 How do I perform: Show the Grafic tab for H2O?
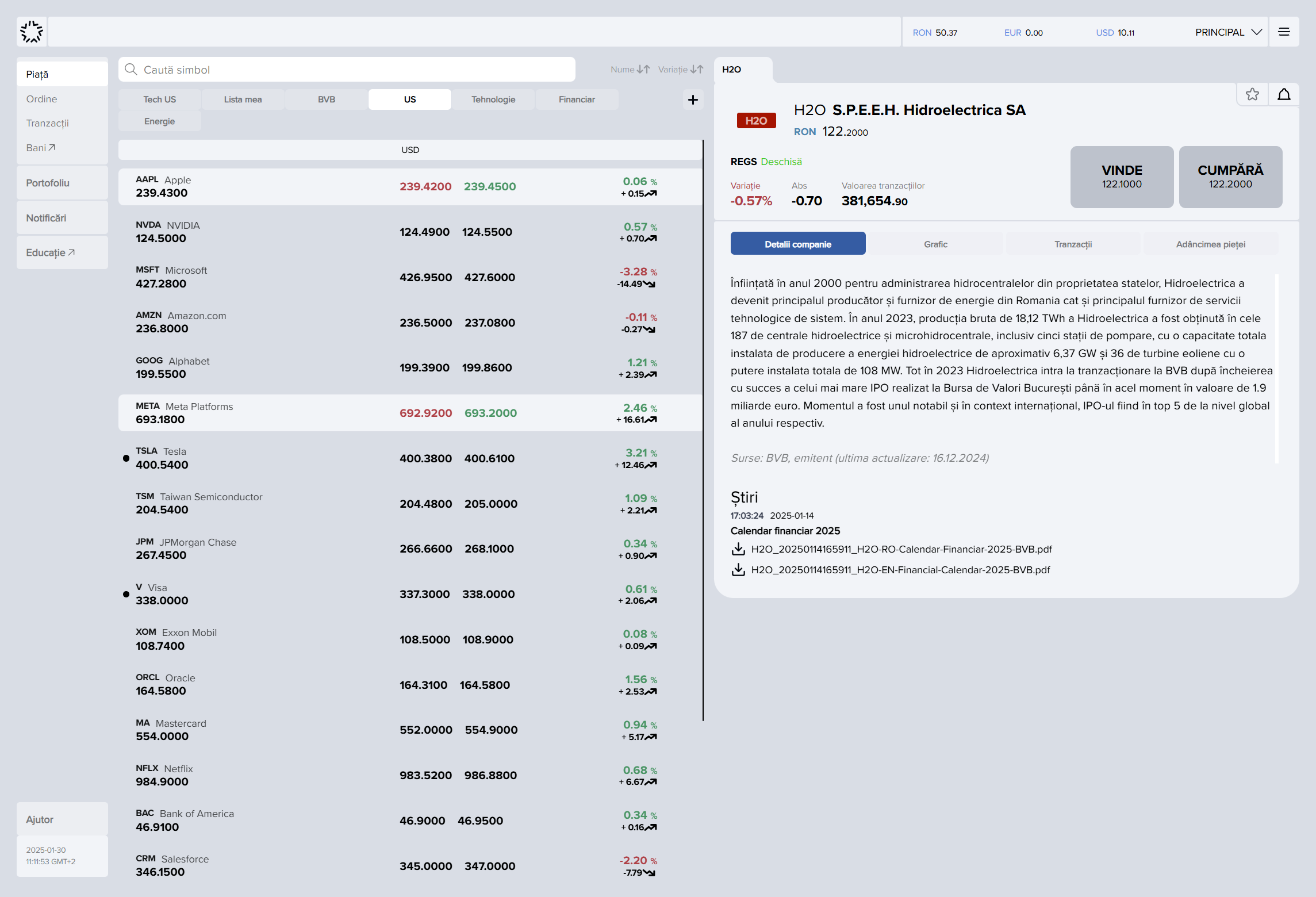935,244
